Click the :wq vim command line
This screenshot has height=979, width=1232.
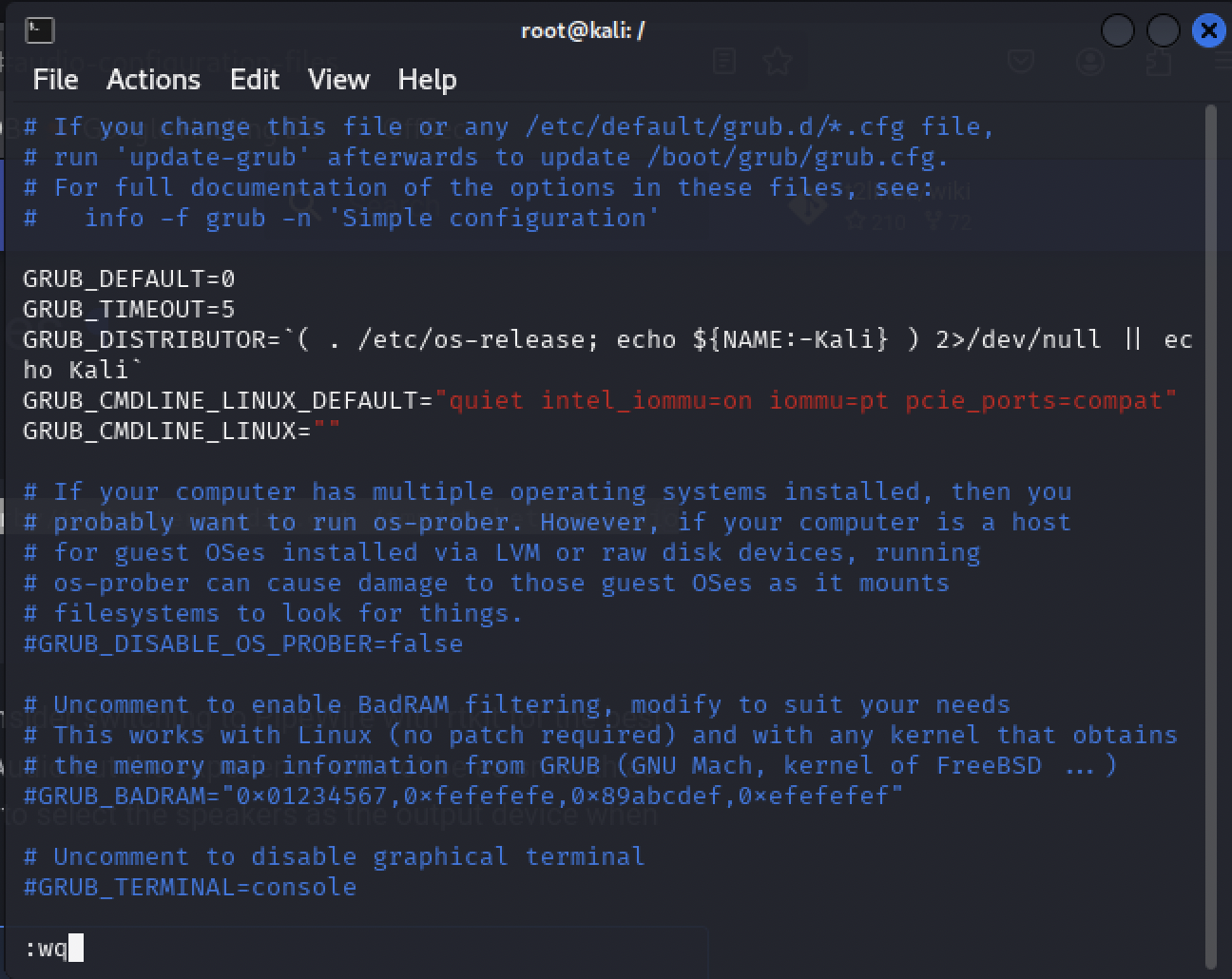47,949
